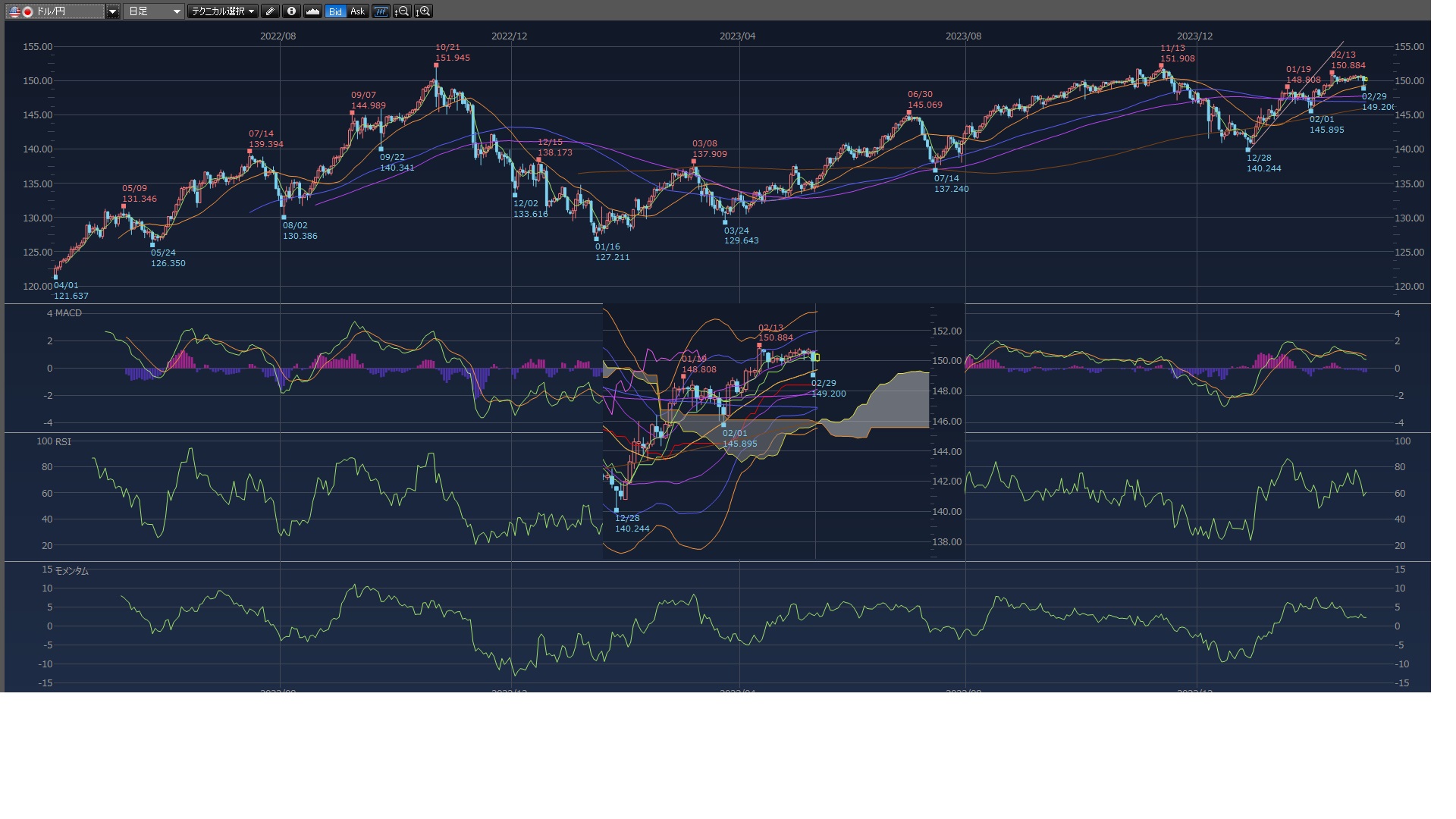This screenshot has height=819, width=1456.
Task: Click the vertical zoom out magnifier
Action: (402, 11)
